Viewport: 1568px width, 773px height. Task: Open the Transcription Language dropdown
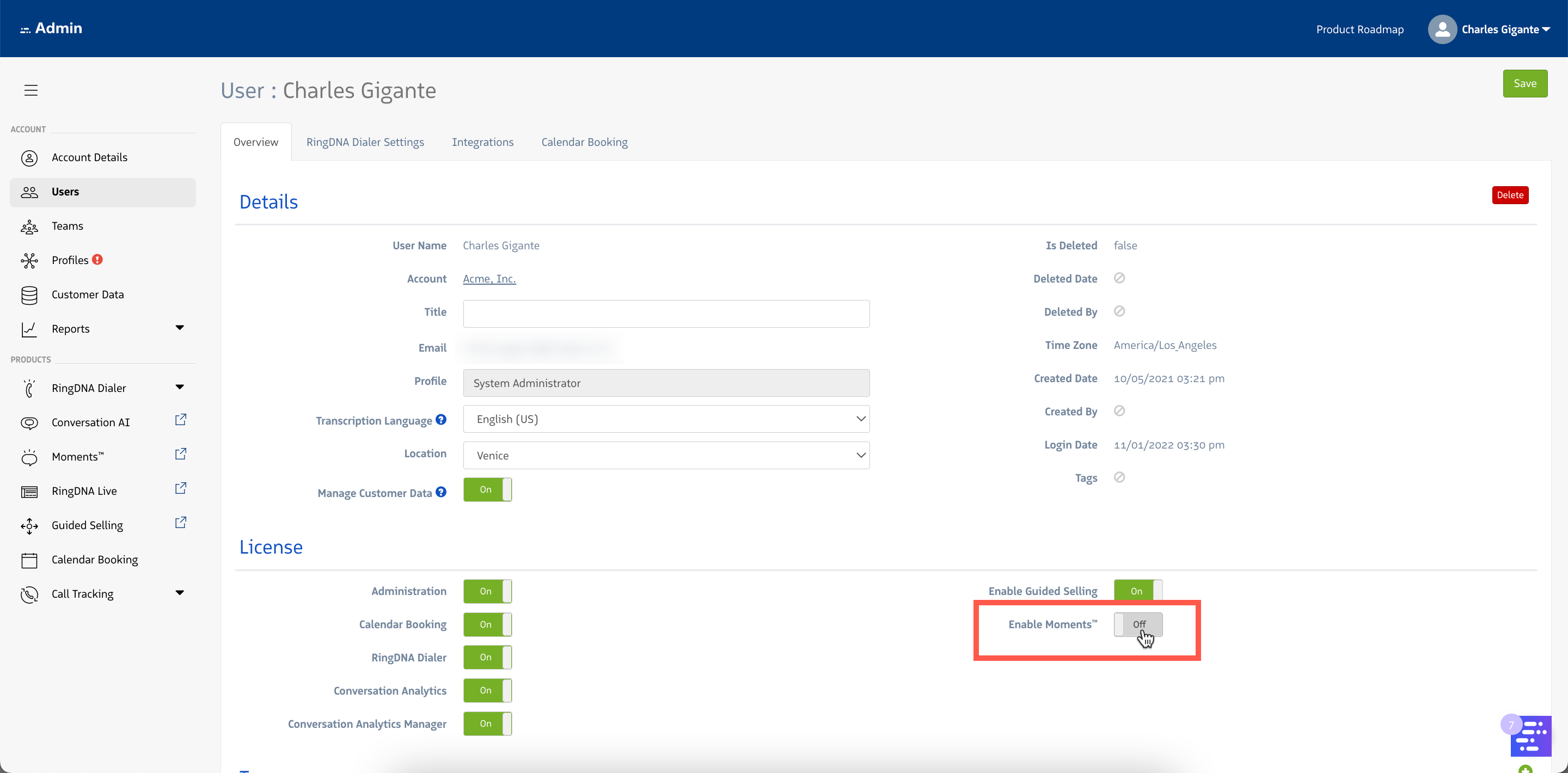pos(666,419)
